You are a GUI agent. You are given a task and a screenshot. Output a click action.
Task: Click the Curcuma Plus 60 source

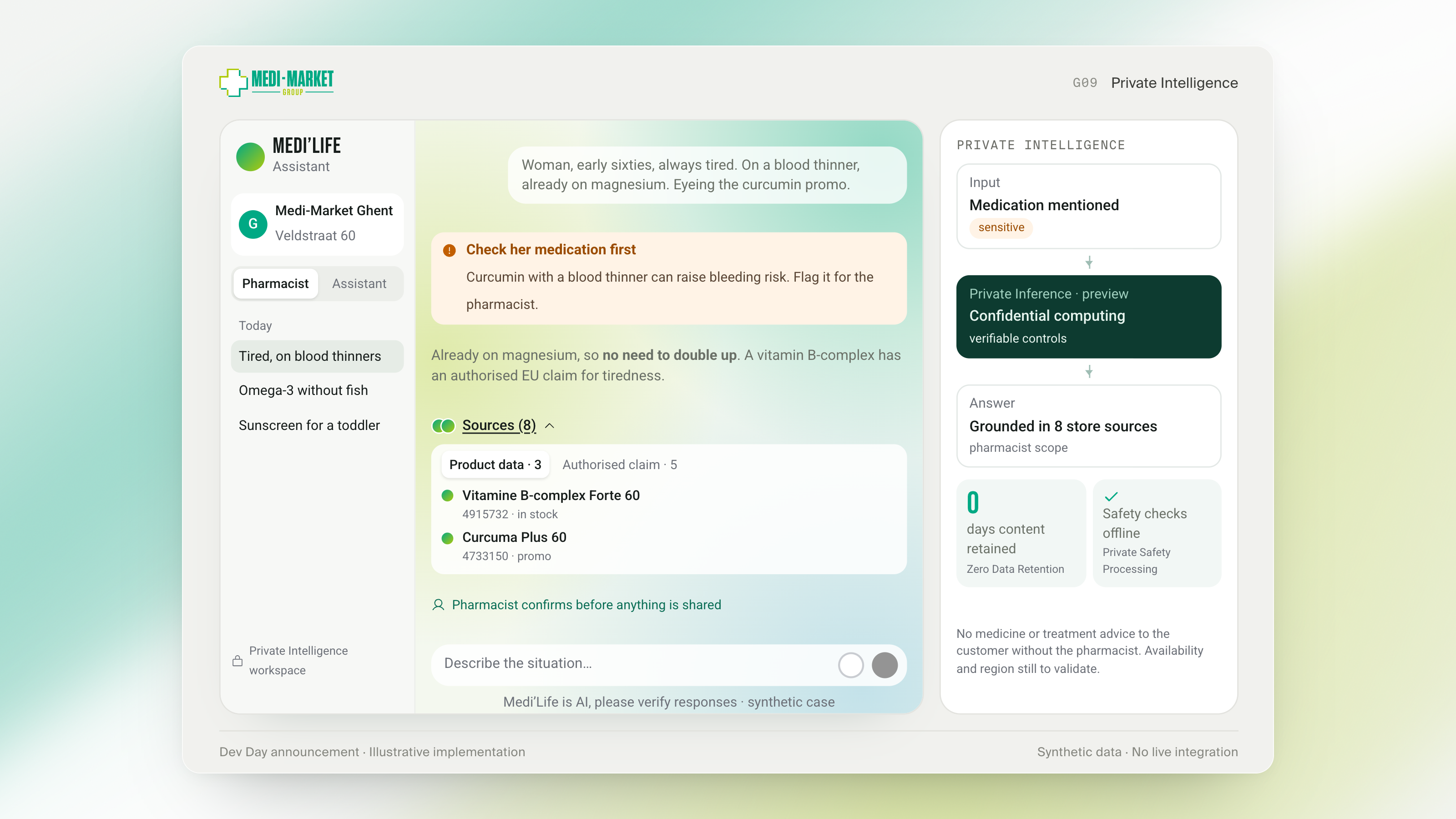pyautogui.click(x=514, y=537)
